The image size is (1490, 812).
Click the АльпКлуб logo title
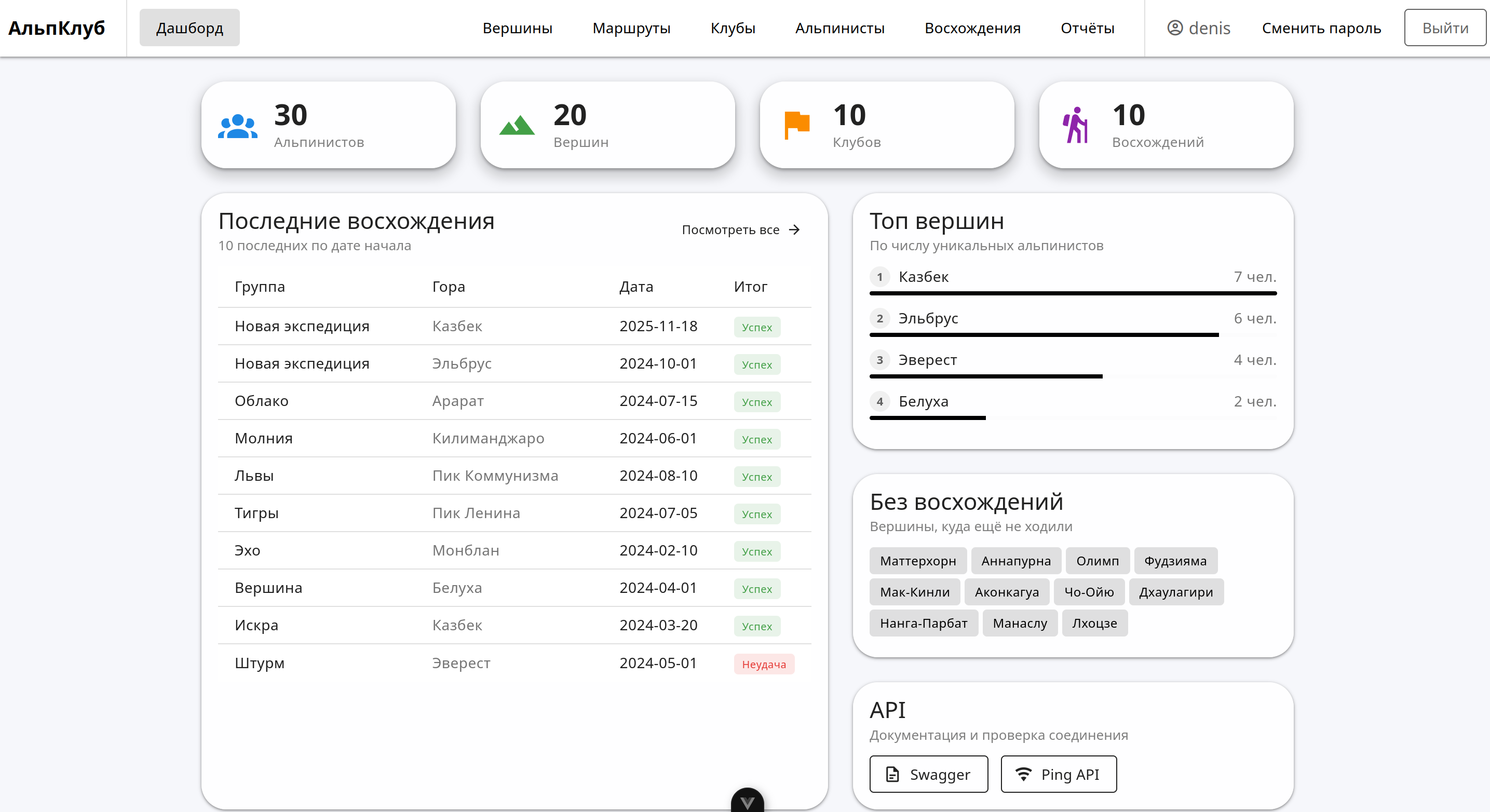coord(57,28)
